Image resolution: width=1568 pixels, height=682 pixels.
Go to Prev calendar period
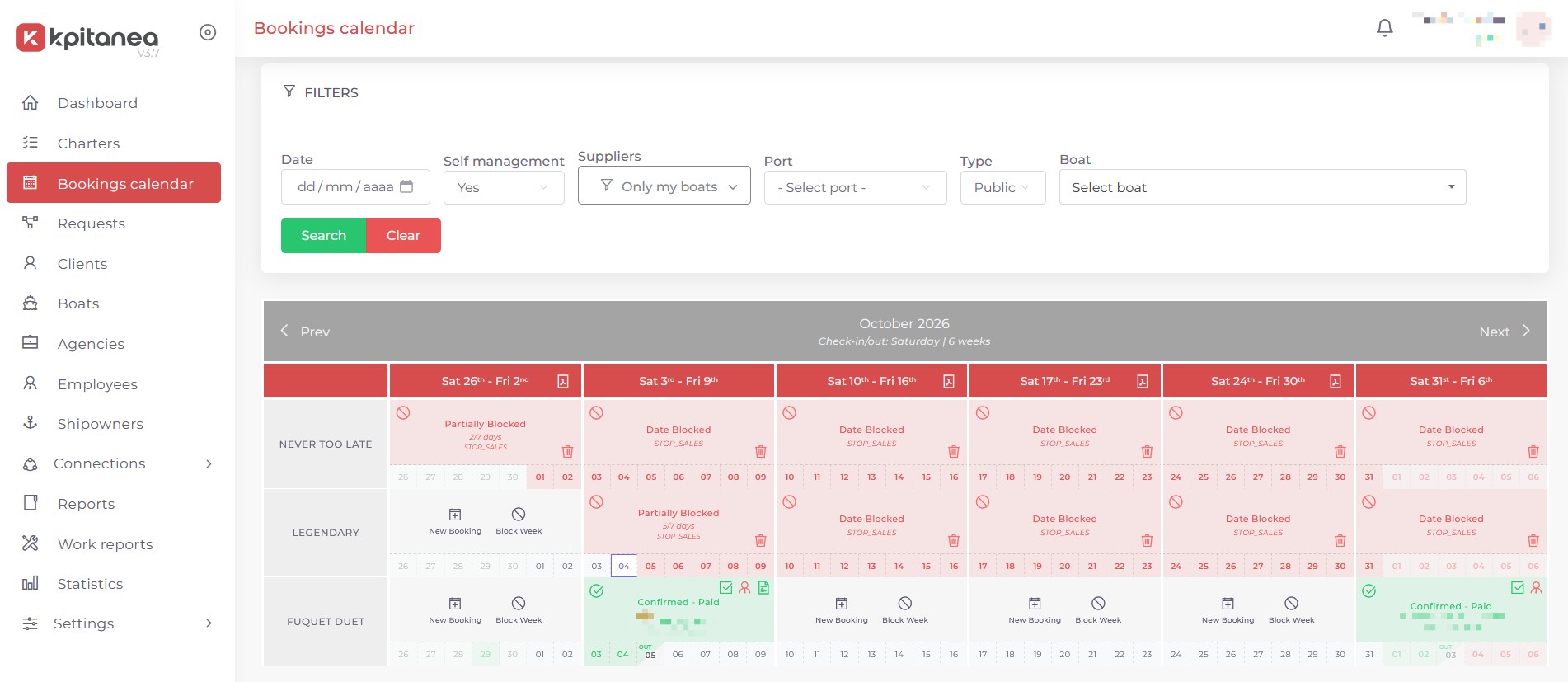(x=305, y=332)
